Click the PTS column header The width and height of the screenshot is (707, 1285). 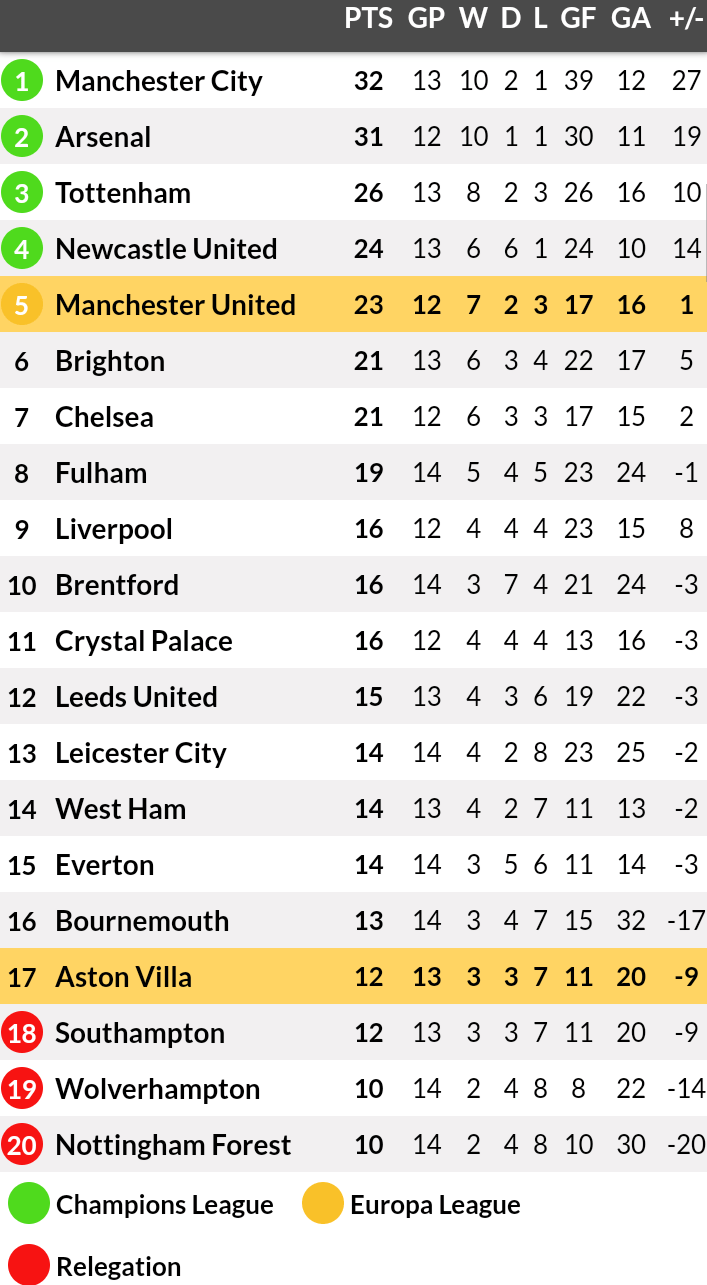coord(369,19)
